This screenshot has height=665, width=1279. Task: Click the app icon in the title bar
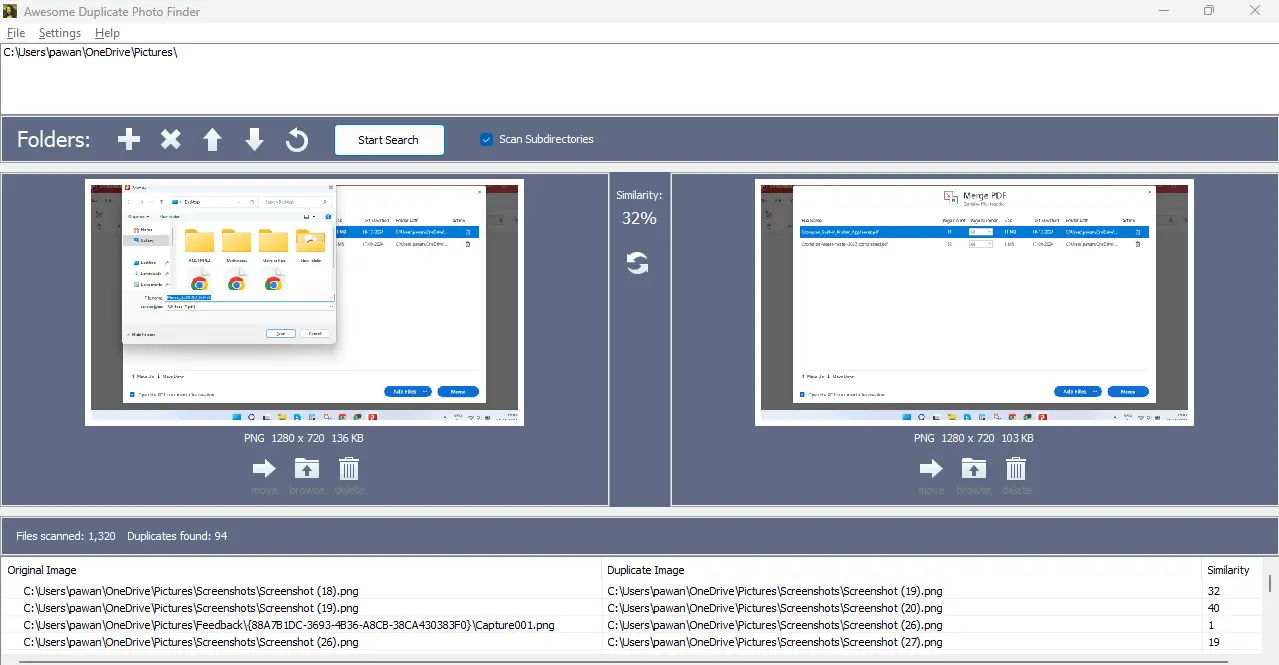point(10,11)
